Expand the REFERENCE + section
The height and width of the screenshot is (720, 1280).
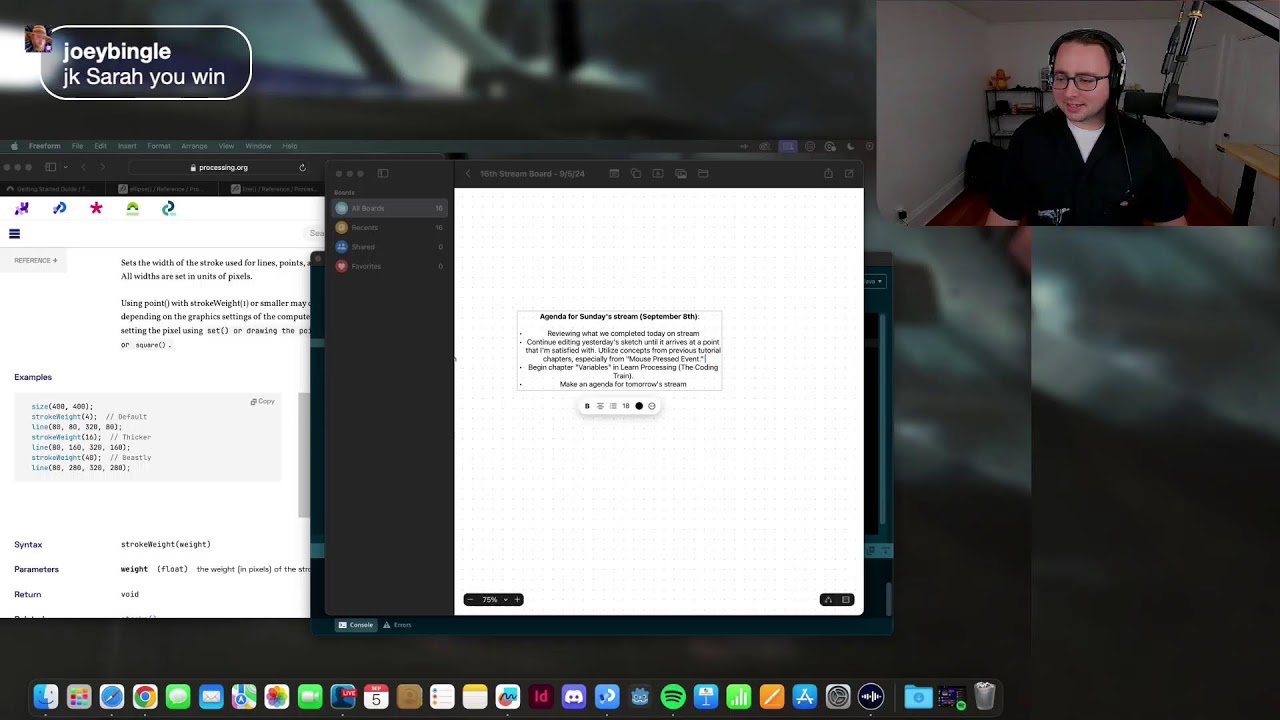click(x=36, y=261)
